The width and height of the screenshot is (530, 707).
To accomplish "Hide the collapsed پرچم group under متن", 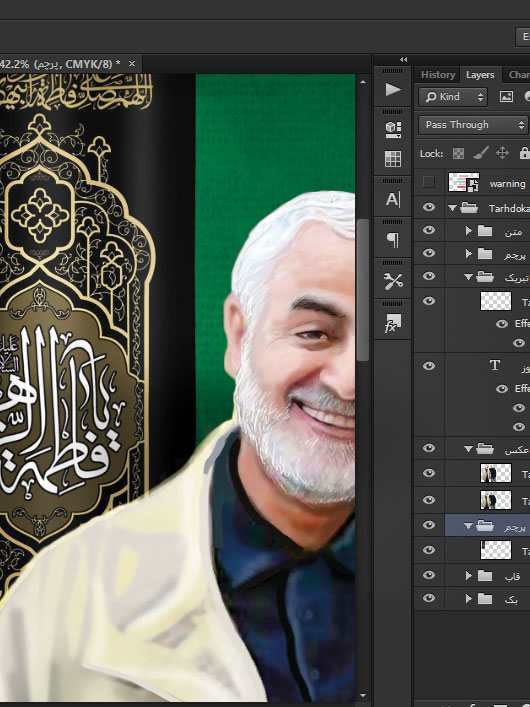I will pyautogui.click(x=429, y=253).
